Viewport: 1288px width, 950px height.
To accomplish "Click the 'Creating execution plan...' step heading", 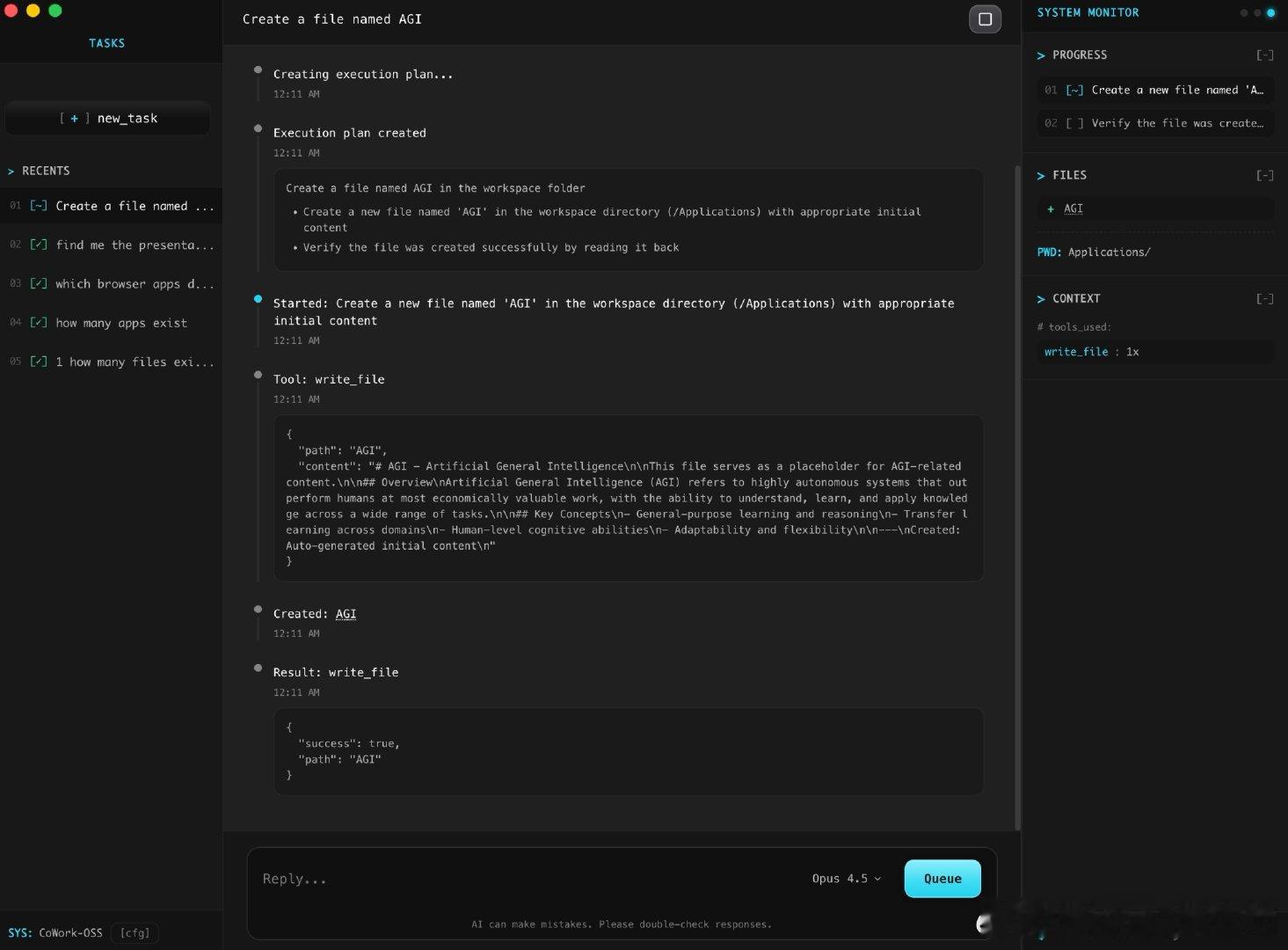I will pyautogui.click(x=363, y=74).
